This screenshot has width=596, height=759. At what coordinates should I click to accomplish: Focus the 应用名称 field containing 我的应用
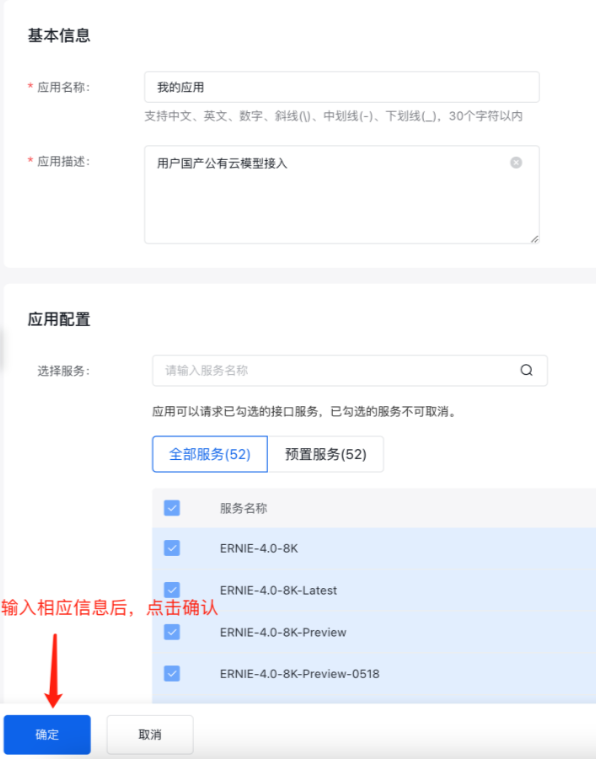click(342, 87)
